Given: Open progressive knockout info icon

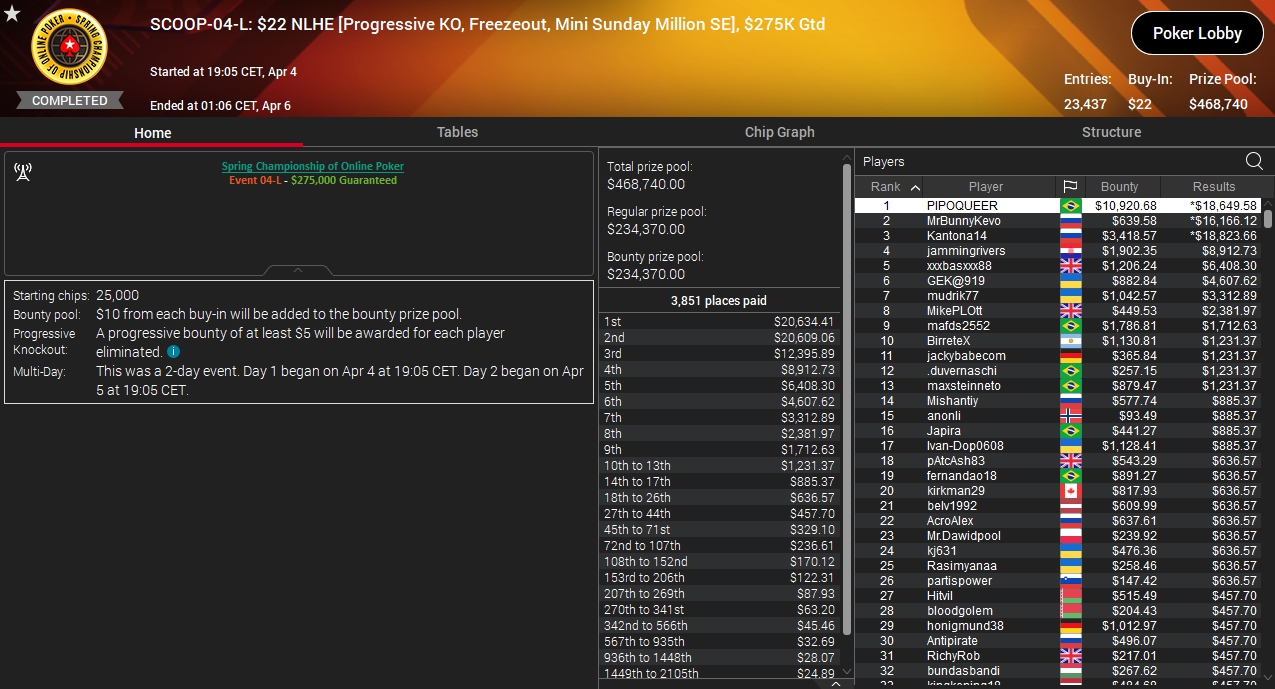Looking at the screenshot, I should point(174,352).
